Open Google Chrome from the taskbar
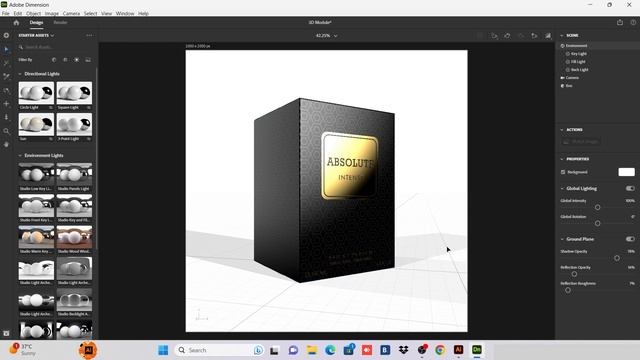This screenshot has height=360, width=640. pyautogui.click(x=440, y=350)
